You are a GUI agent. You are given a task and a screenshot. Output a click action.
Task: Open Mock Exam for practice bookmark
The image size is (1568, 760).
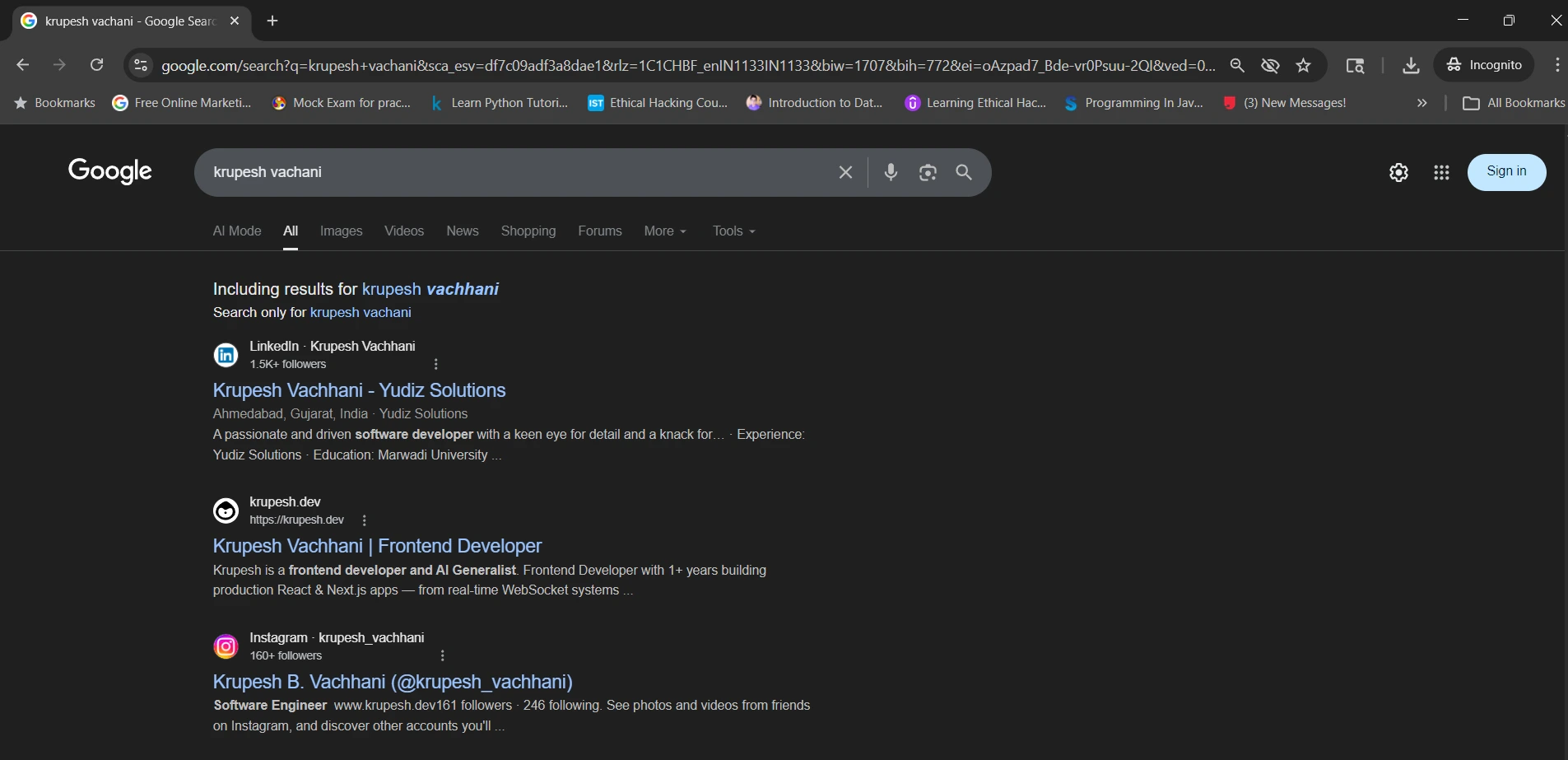click(342, 103)
